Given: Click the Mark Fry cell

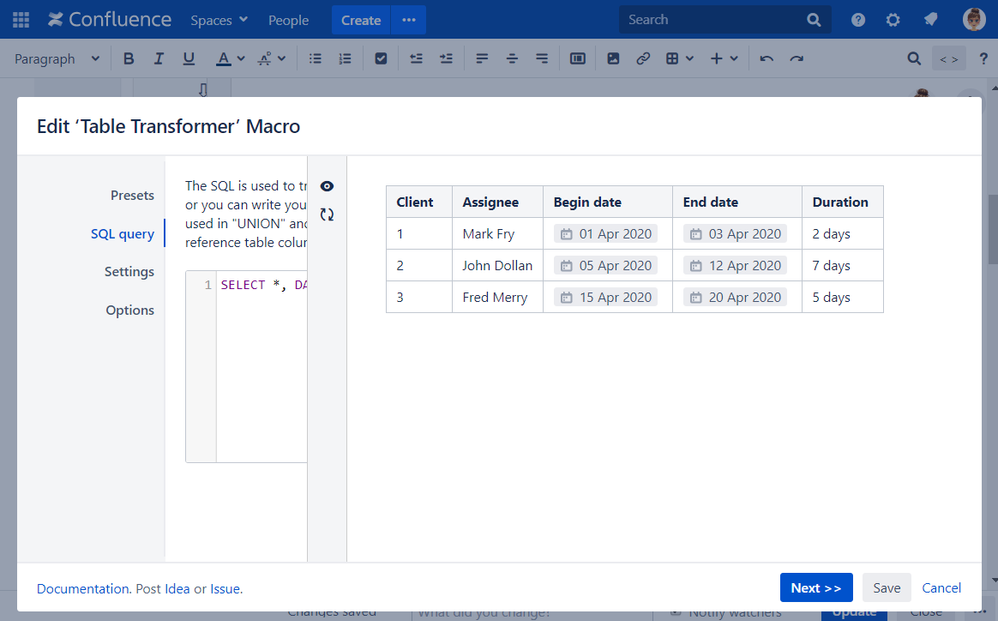Looking at the screenshot, I should click(x=498, y=234).
